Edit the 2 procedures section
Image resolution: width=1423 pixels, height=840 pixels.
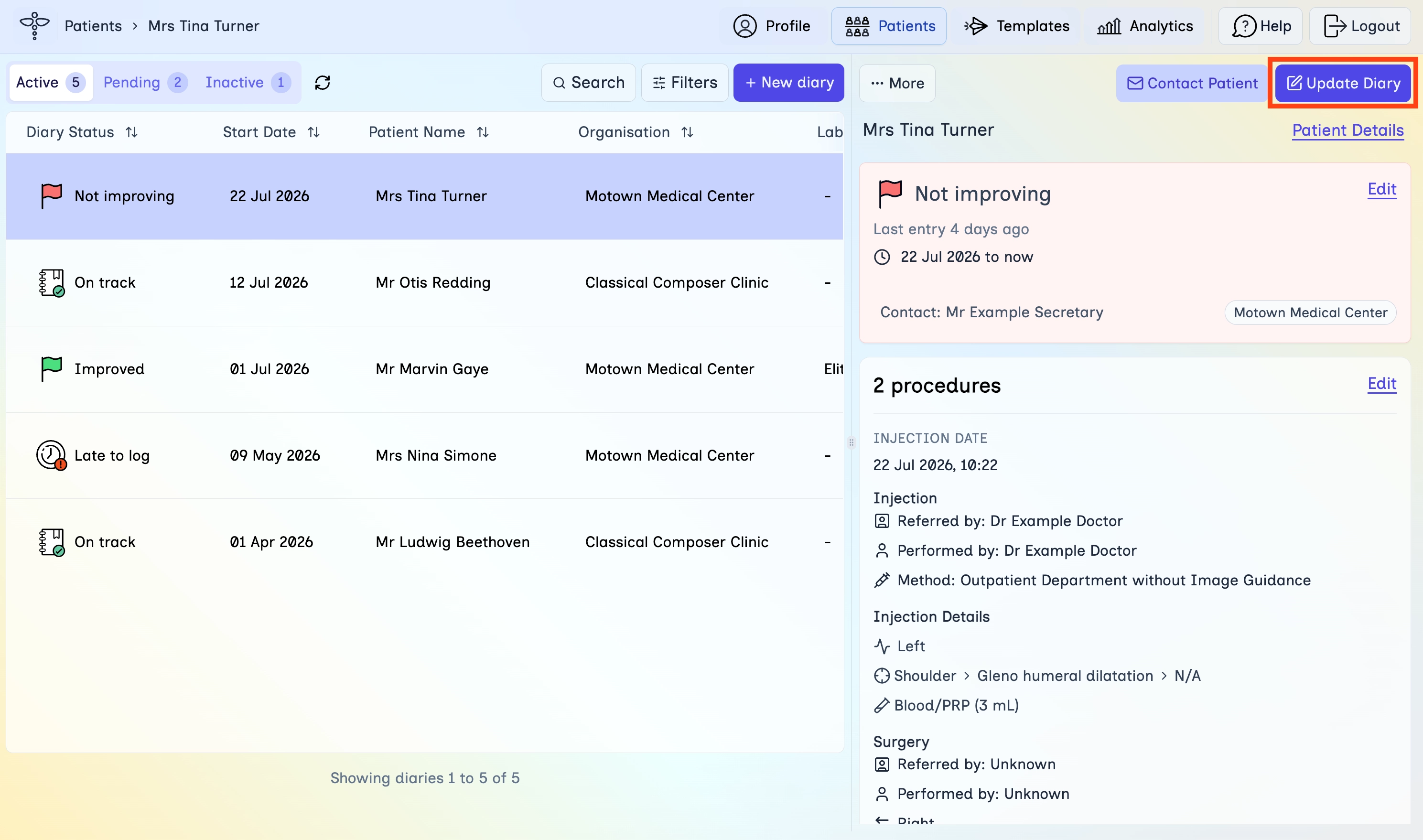click(1382, 384)
